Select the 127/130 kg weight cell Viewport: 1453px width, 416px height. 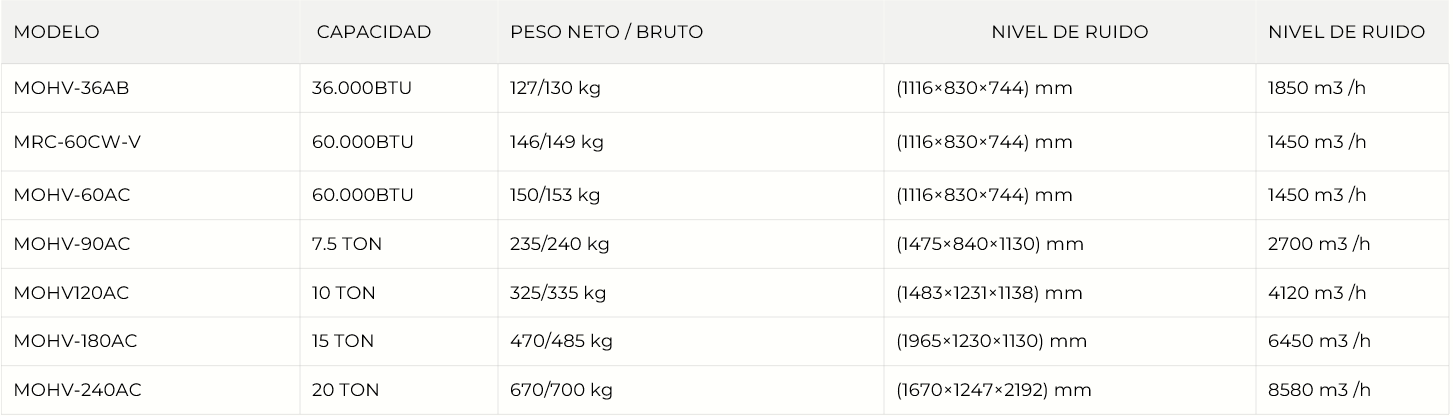[555, 88]
